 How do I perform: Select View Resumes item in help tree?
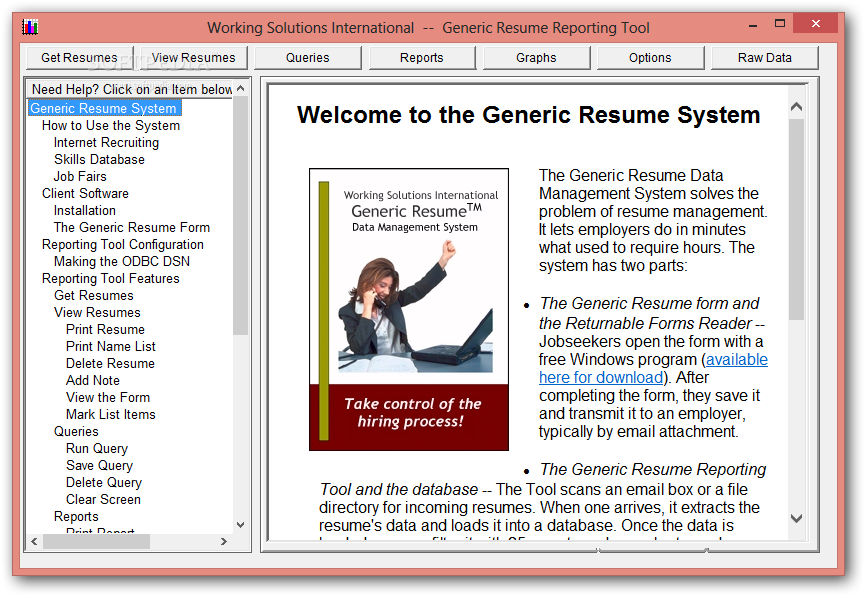pyautogui.click(x=98, y=313)
